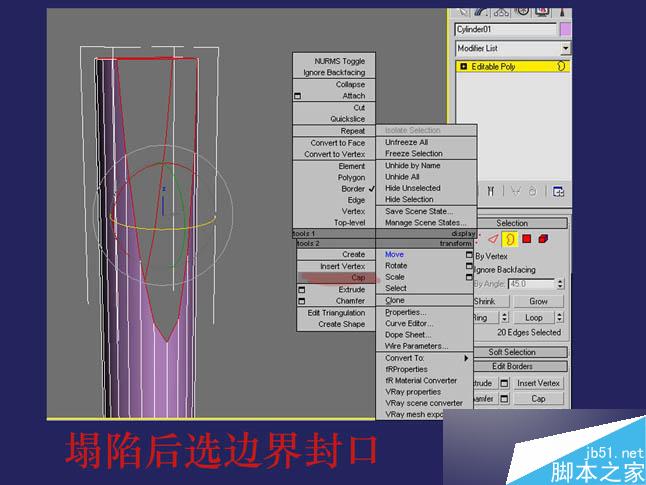Collapse the Selection rollout header

click(521, 223)
